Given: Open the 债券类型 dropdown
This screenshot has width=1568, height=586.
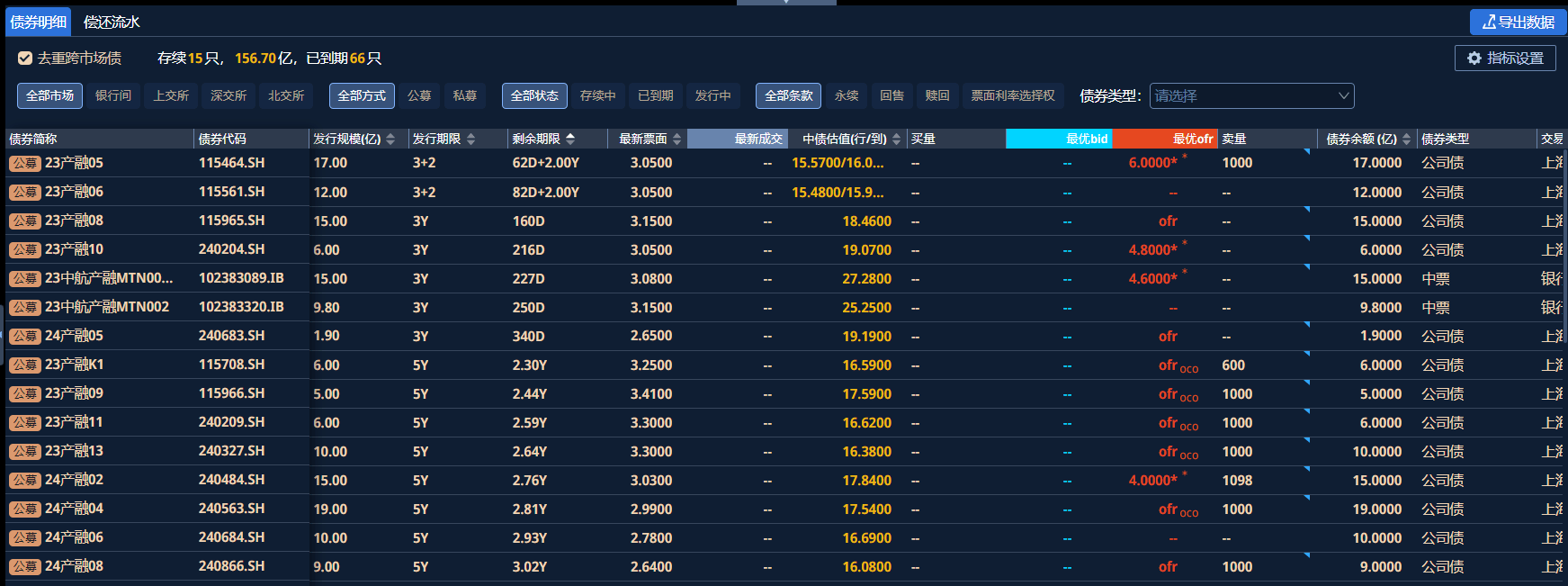Looking at the screenshot, I should coord(1251,95).
